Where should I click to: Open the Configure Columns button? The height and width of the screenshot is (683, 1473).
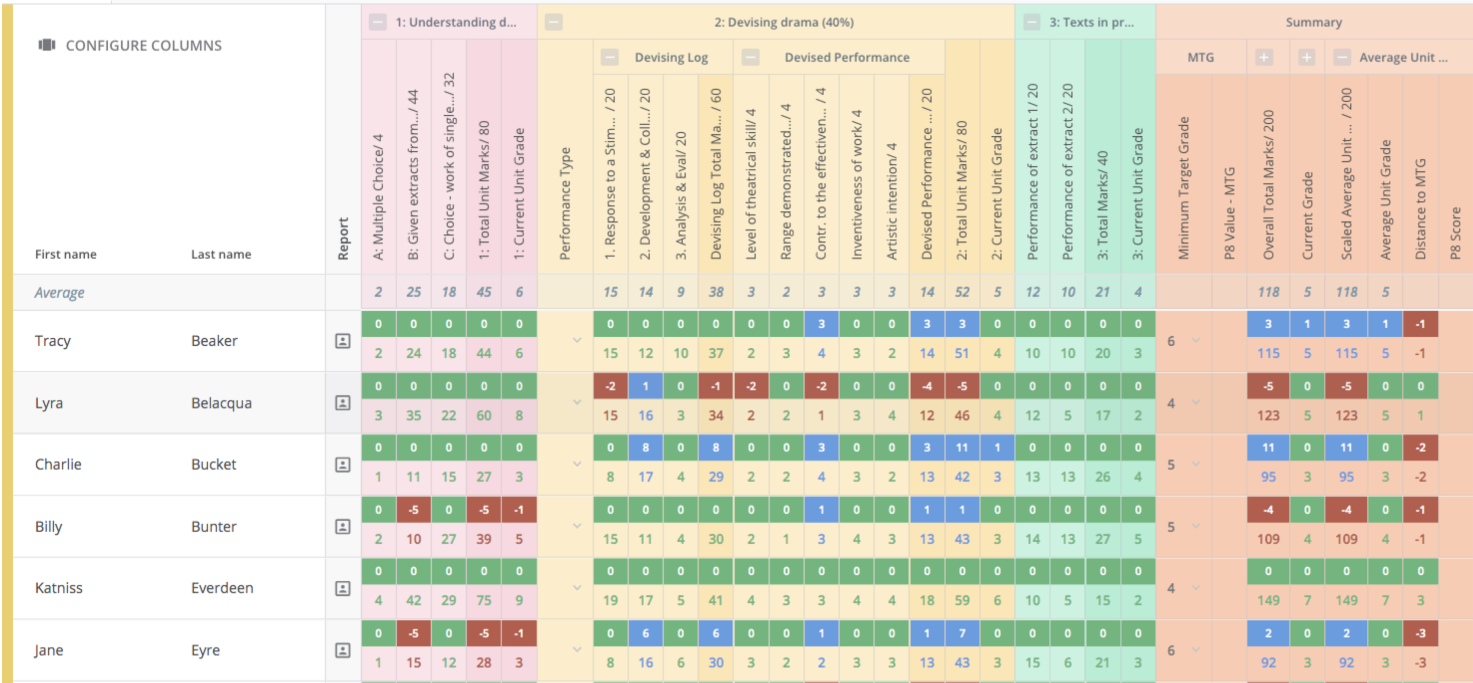(130, 45)
